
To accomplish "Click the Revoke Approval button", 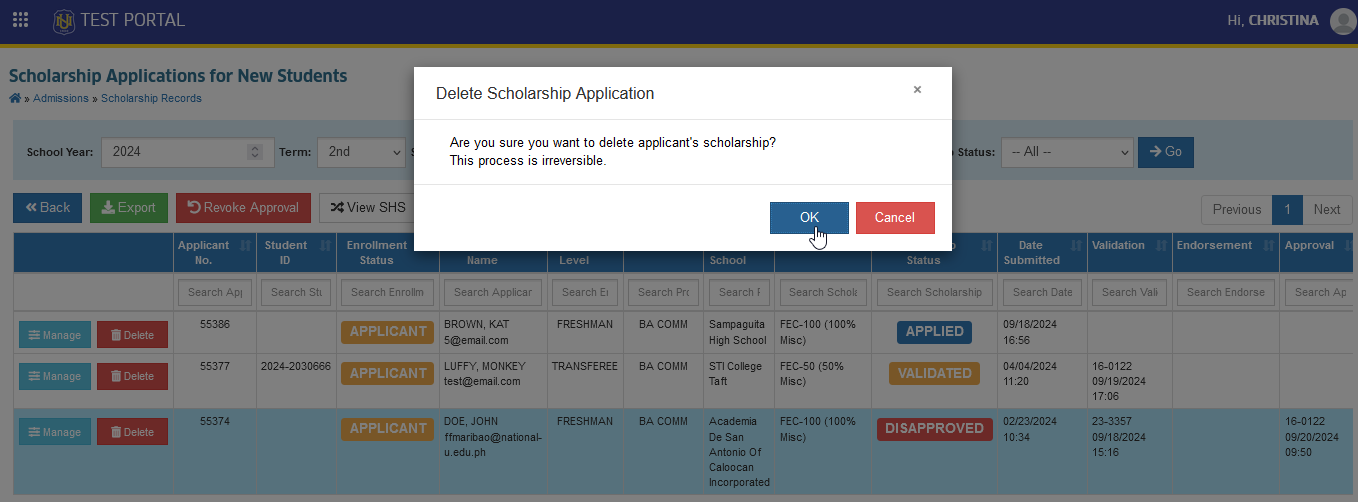I will point(244,208).
